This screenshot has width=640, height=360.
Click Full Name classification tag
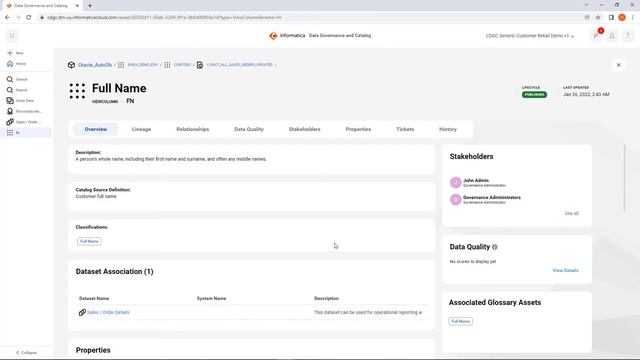(x=89, y=241)
